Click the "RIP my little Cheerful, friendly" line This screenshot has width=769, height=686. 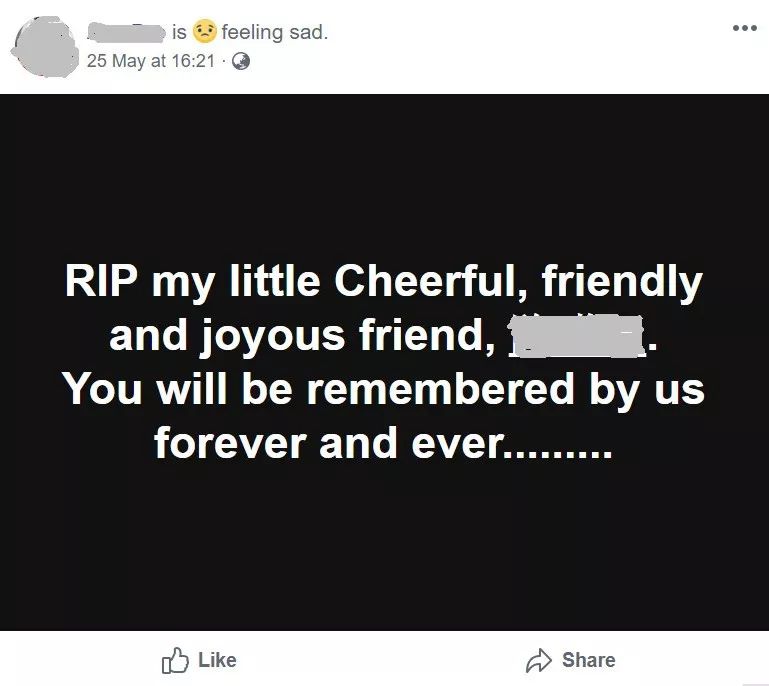(x=384, y=283)
